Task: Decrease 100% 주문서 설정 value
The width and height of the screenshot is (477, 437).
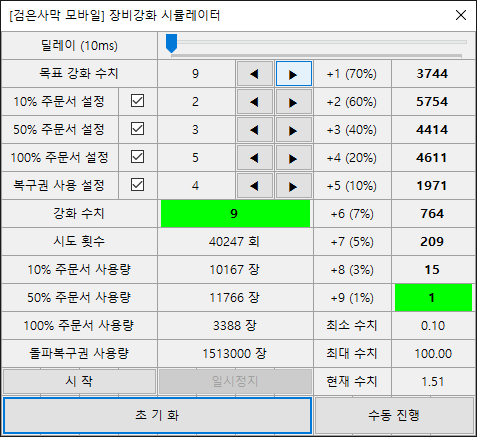Action: 255,158
